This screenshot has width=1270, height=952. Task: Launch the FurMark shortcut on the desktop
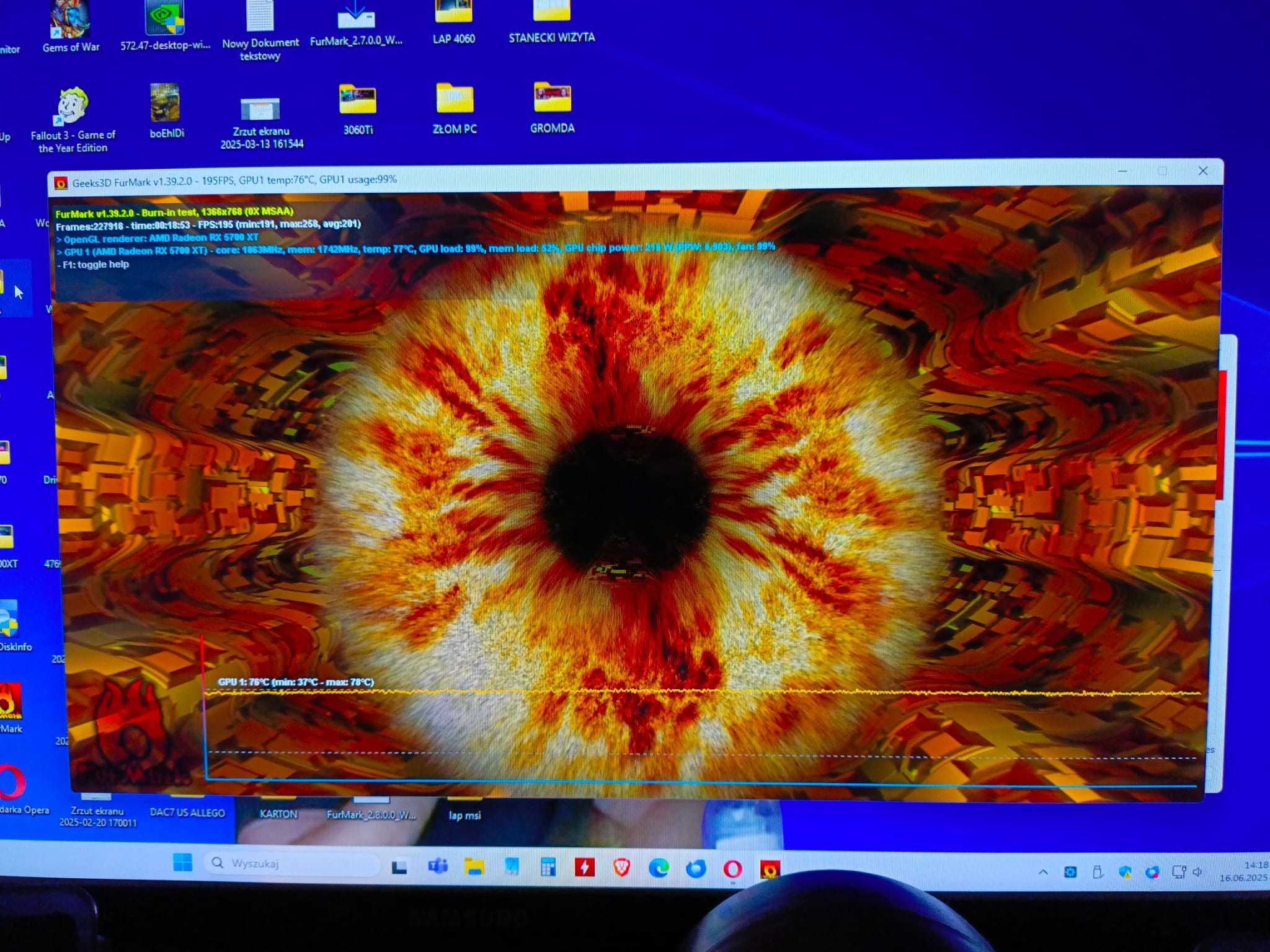click(11, 708)
